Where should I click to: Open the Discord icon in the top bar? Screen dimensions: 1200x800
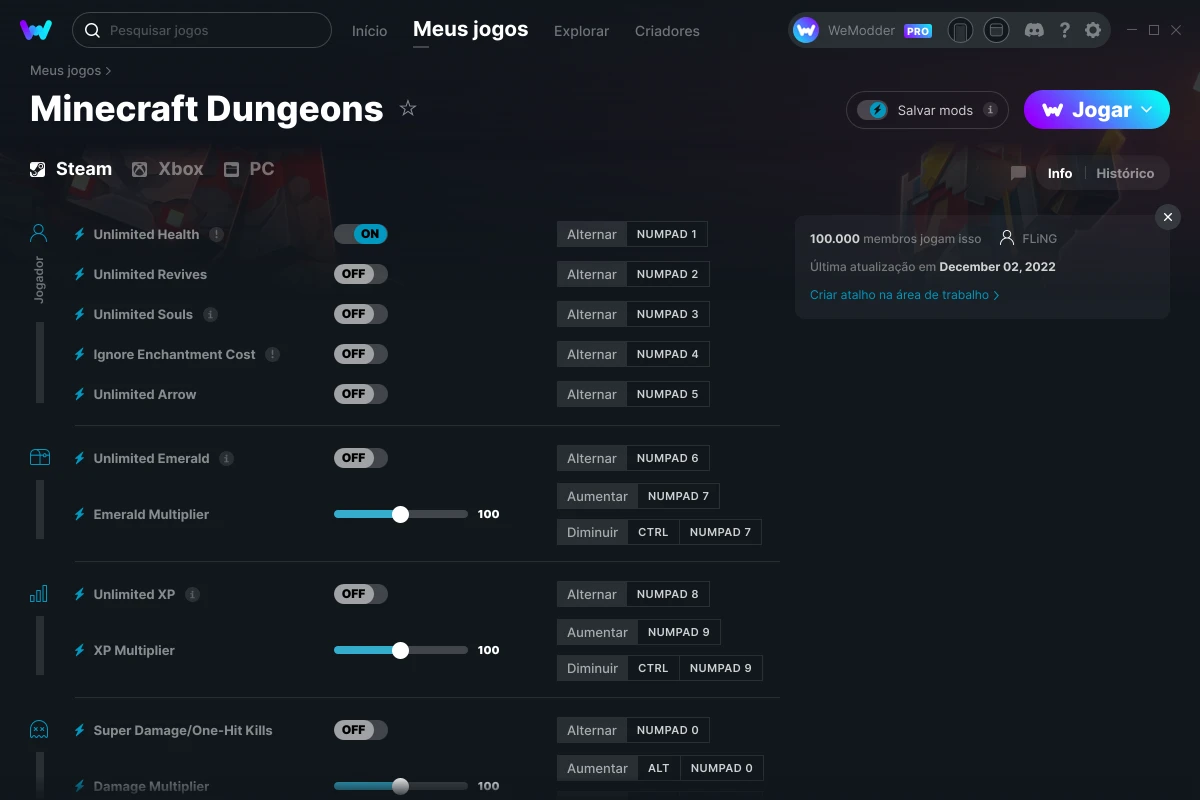click(x=1034, y=30)
